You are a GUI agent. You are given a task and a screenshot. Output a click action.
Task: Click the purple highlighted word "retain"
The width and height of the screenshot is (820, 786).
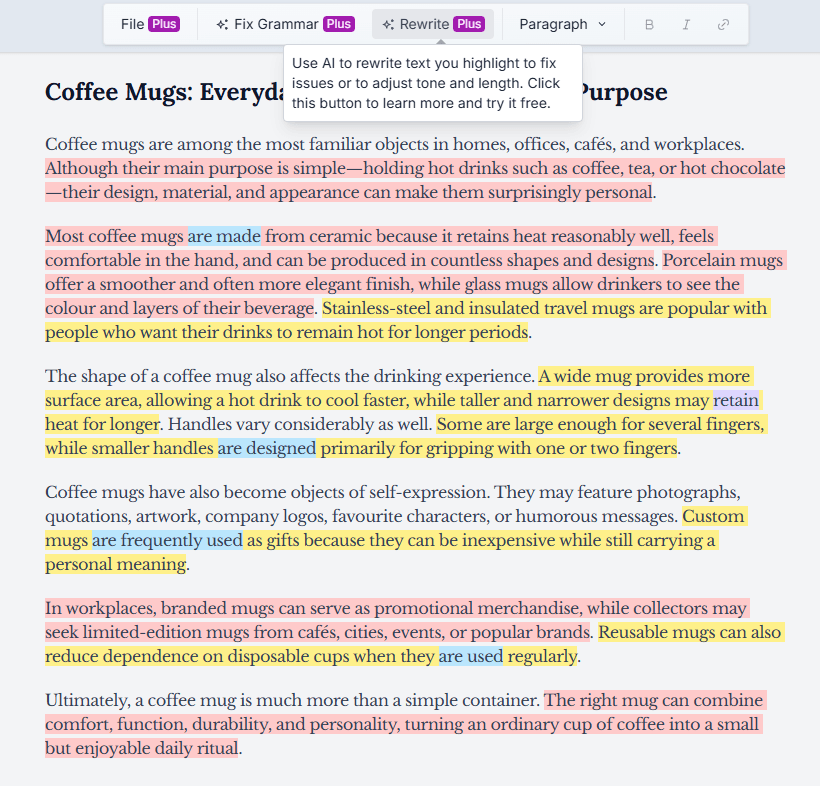(736, 400)
